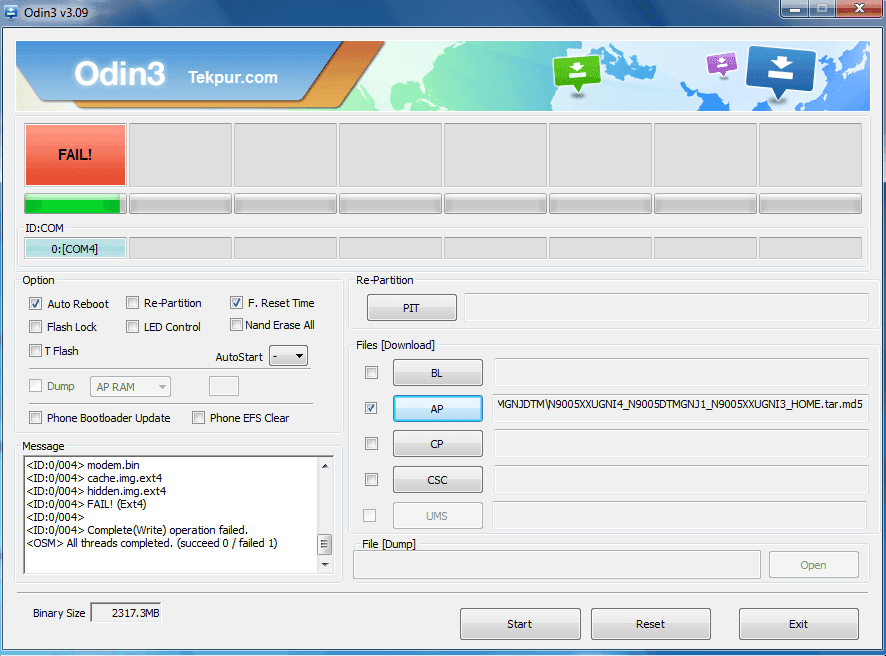This screenshot has height=656, width=886.
Task: Close the Odin3 window
Action: click(x=859, y=8)
